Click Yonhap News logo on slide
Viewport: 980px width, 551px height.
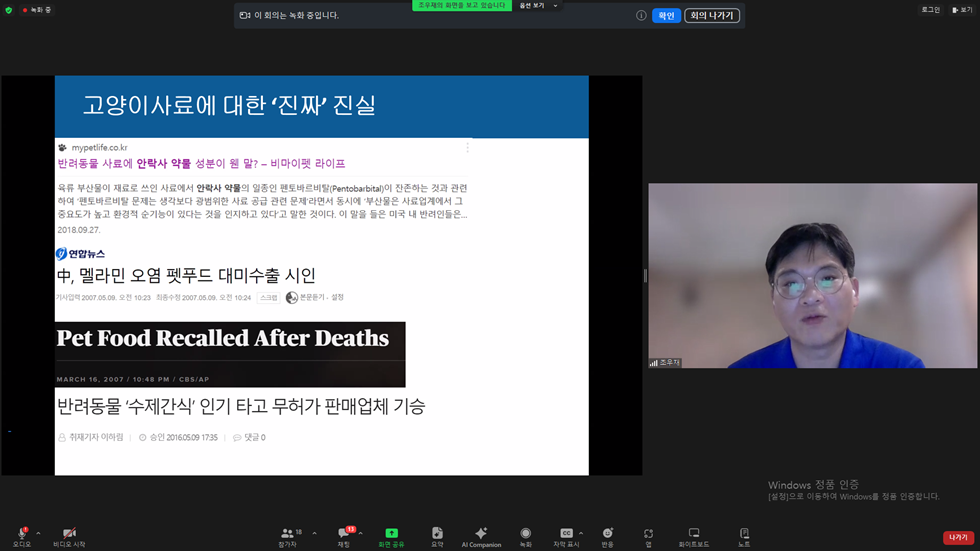(x=80, y=254)
